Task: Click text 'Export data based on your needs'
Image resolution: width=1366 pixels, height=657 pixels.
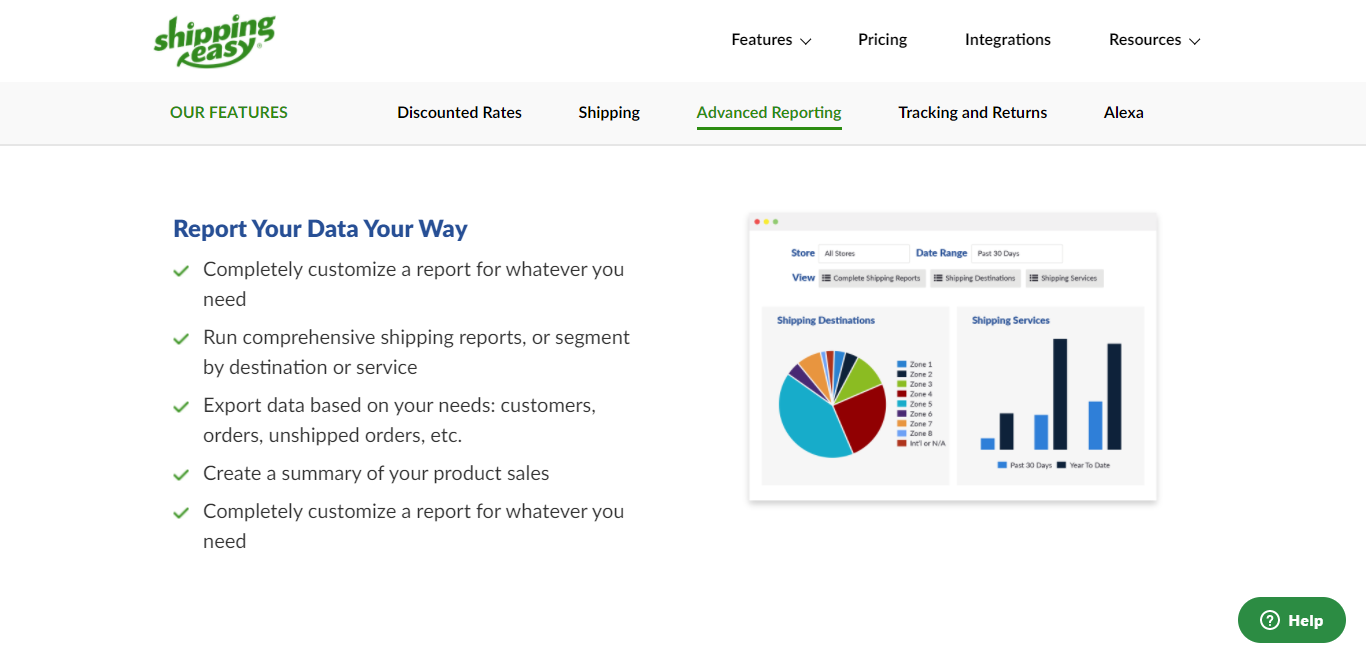Action: tap(346, 406)
